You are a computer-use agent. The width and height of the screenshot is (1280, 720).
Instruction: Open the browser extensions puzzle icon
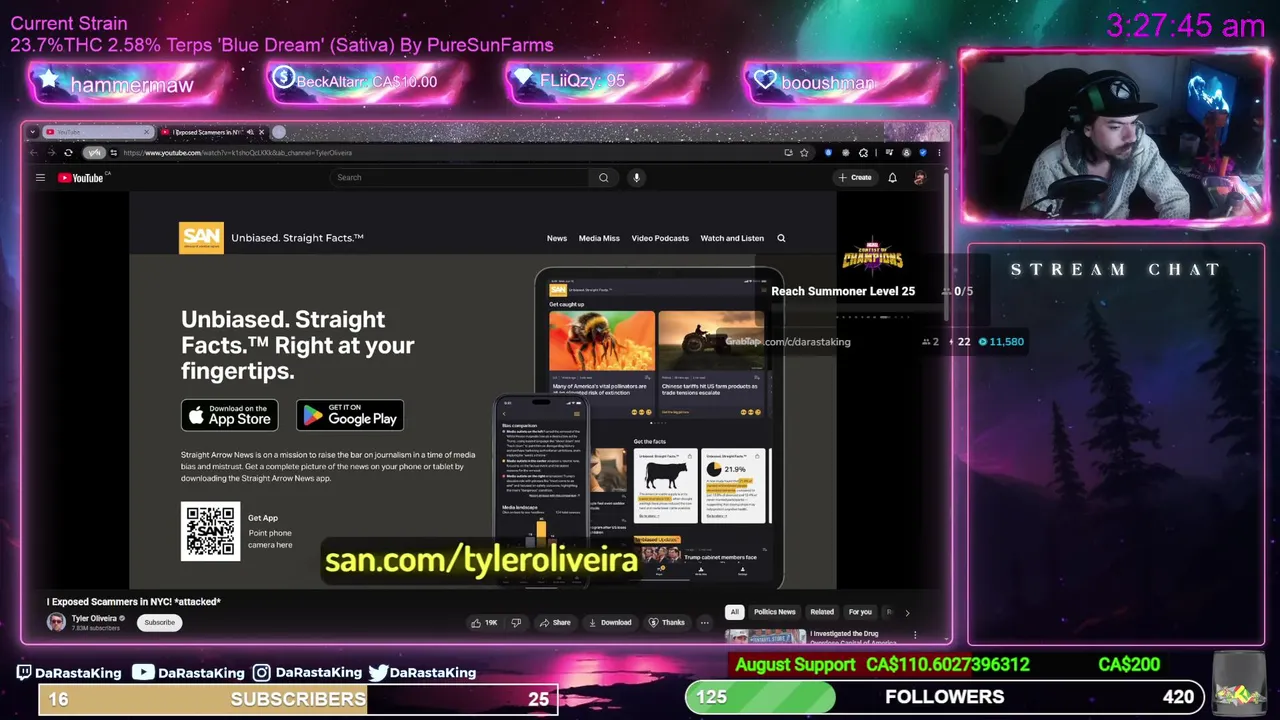pyautogui.click(x=863, y=153)
